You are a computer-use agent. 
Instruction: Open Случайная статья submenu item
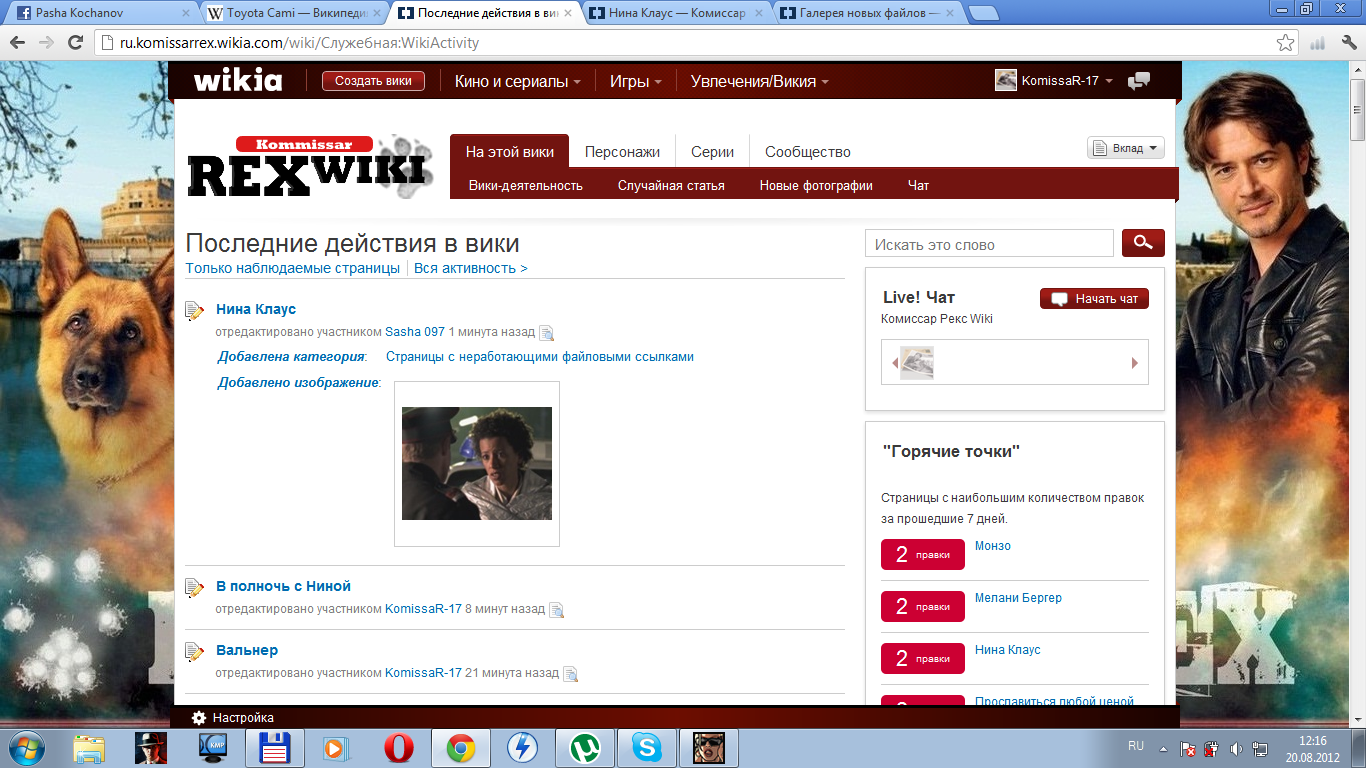[671, 185]
